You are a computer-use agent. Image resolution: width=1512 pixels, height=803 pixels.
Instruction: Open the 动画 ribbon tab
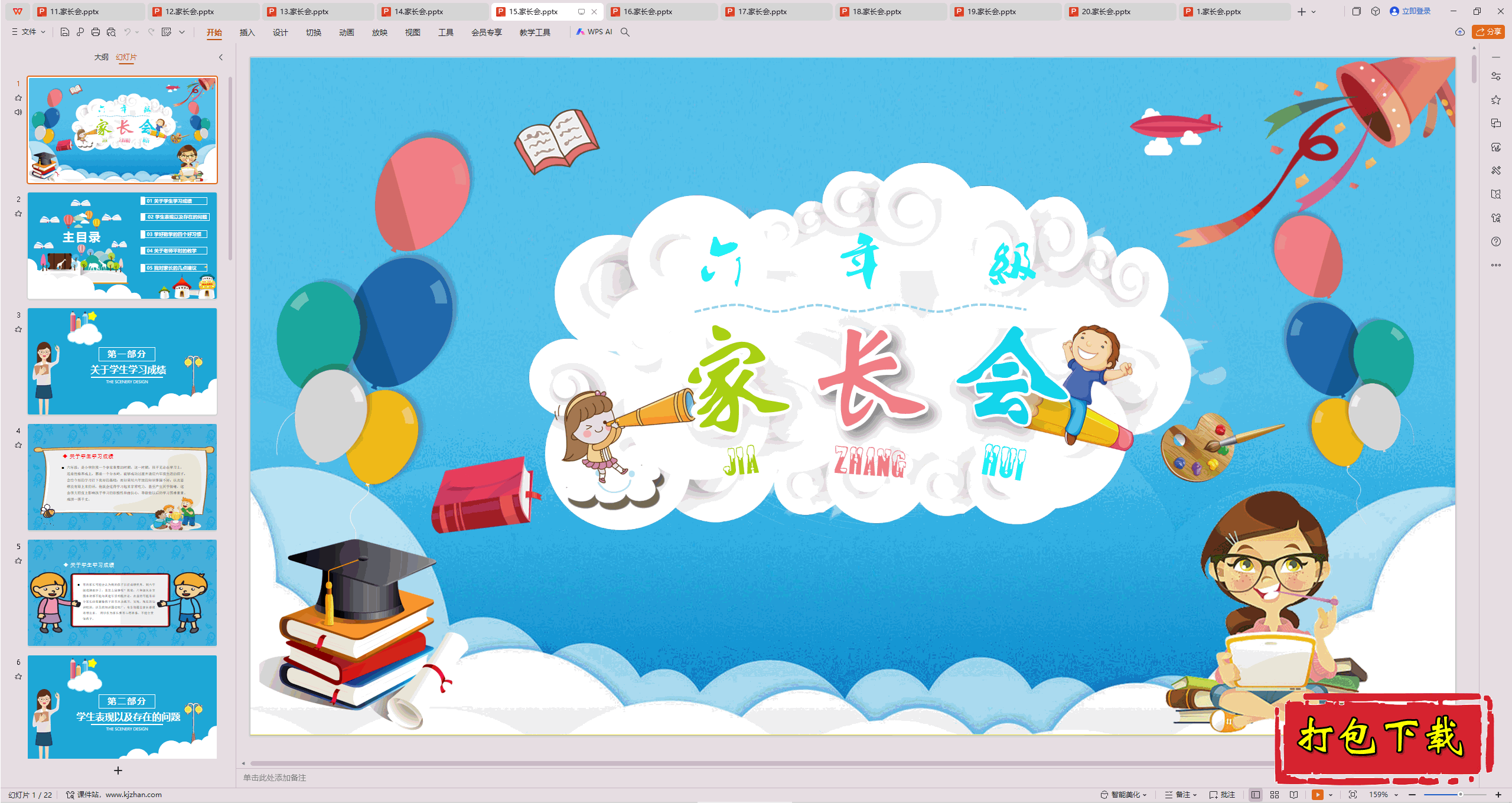(x=347, y=32)
